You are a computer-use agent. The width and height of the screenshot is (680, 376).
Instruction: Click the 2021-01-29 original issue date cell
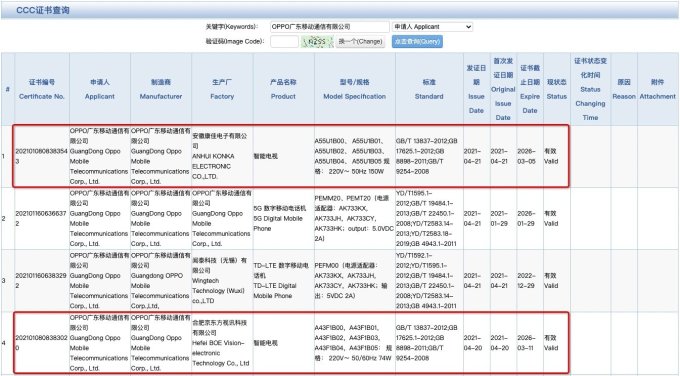coord(503,219)
